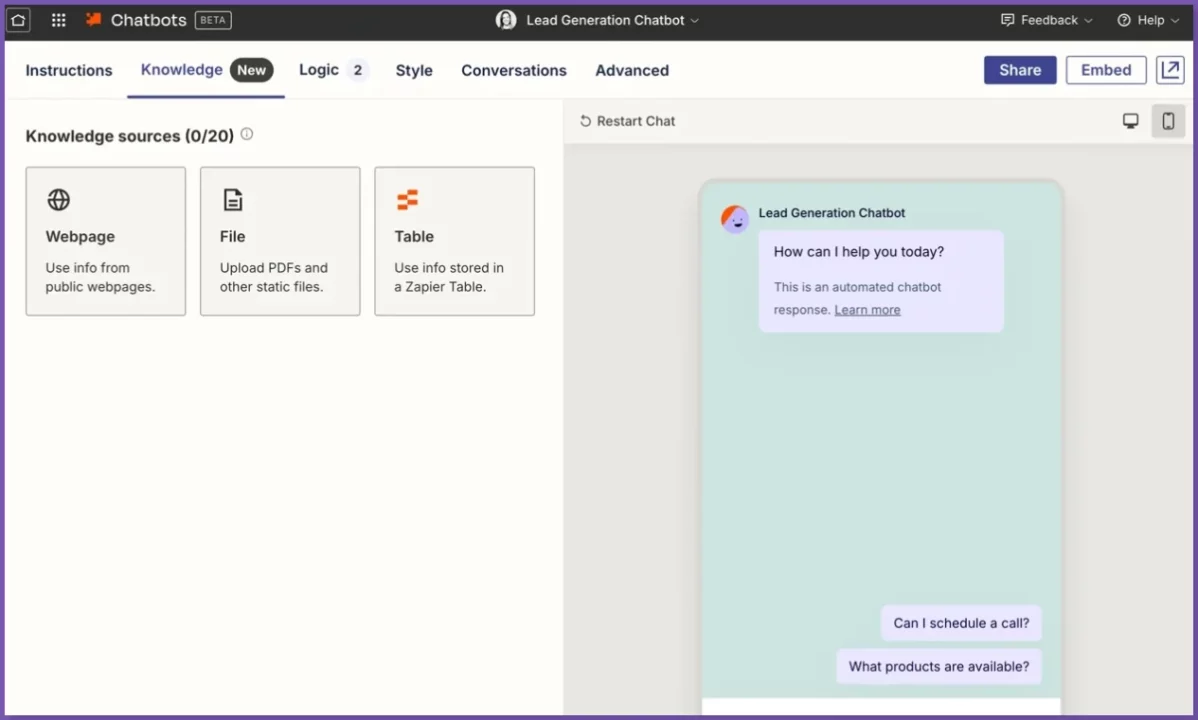The height and width of the screenshot is (720, 1198).
Task: Switch to the Logic tab
Action: pos(320,70)
